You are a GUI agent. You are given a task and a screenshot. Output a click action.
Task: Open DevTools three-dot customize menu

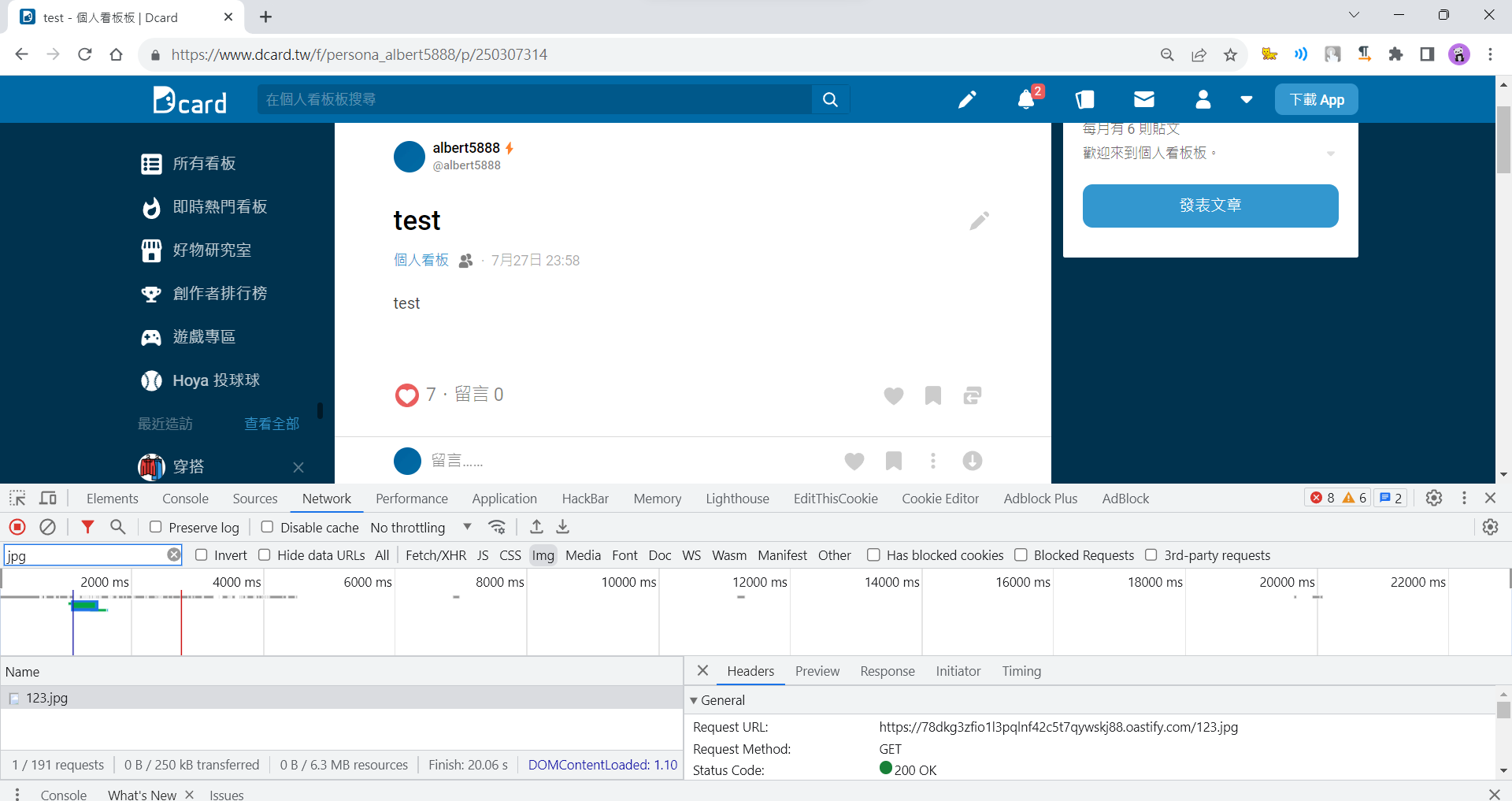(x=1464, y=498)
